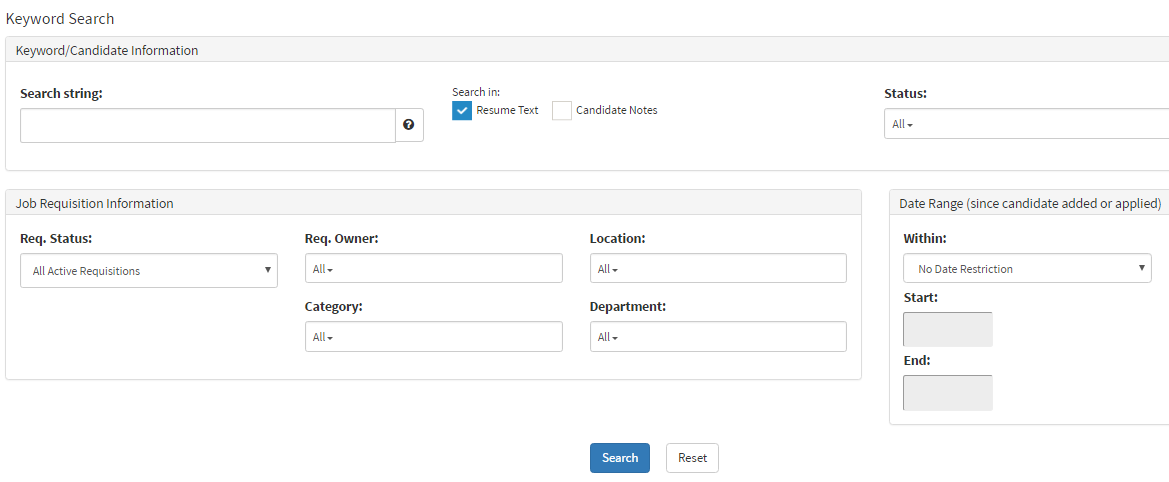This screenshot has height=482, width=1169.
Task: Open the Location dropdown
Action: pos(717,268)
